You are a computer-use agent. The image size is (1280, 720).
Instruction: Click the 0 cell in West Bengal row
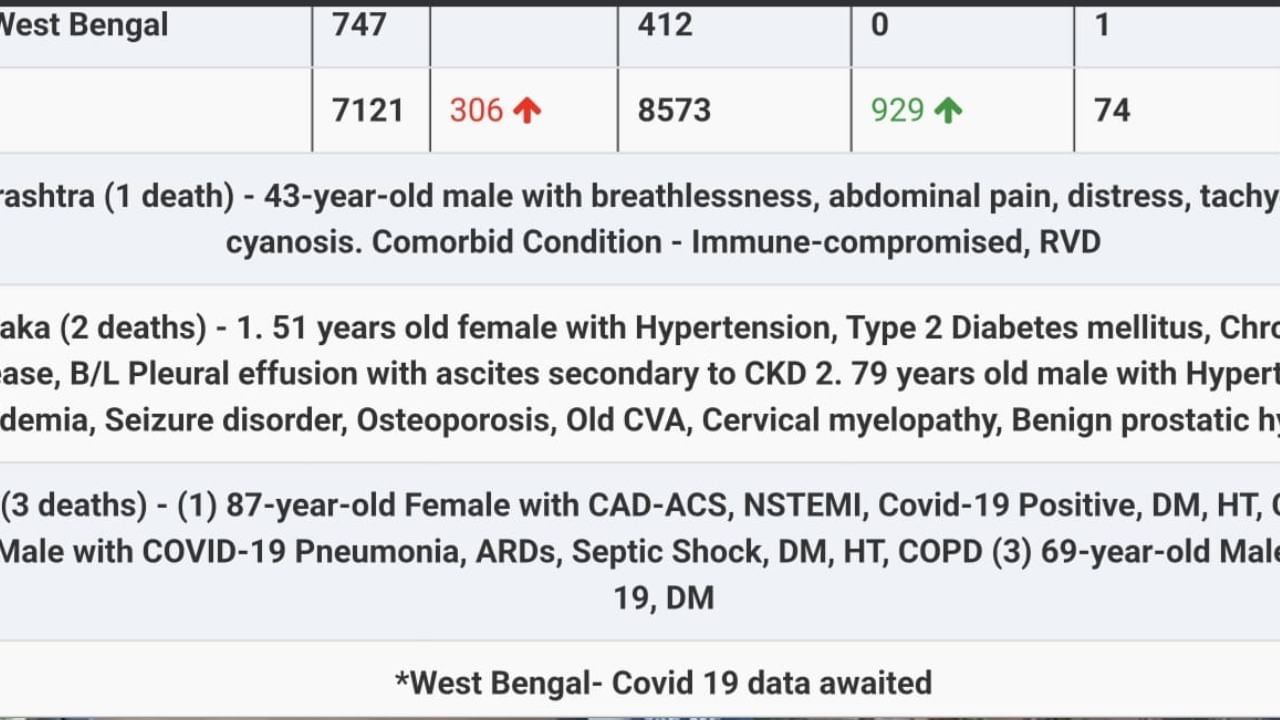pos(880,25)
